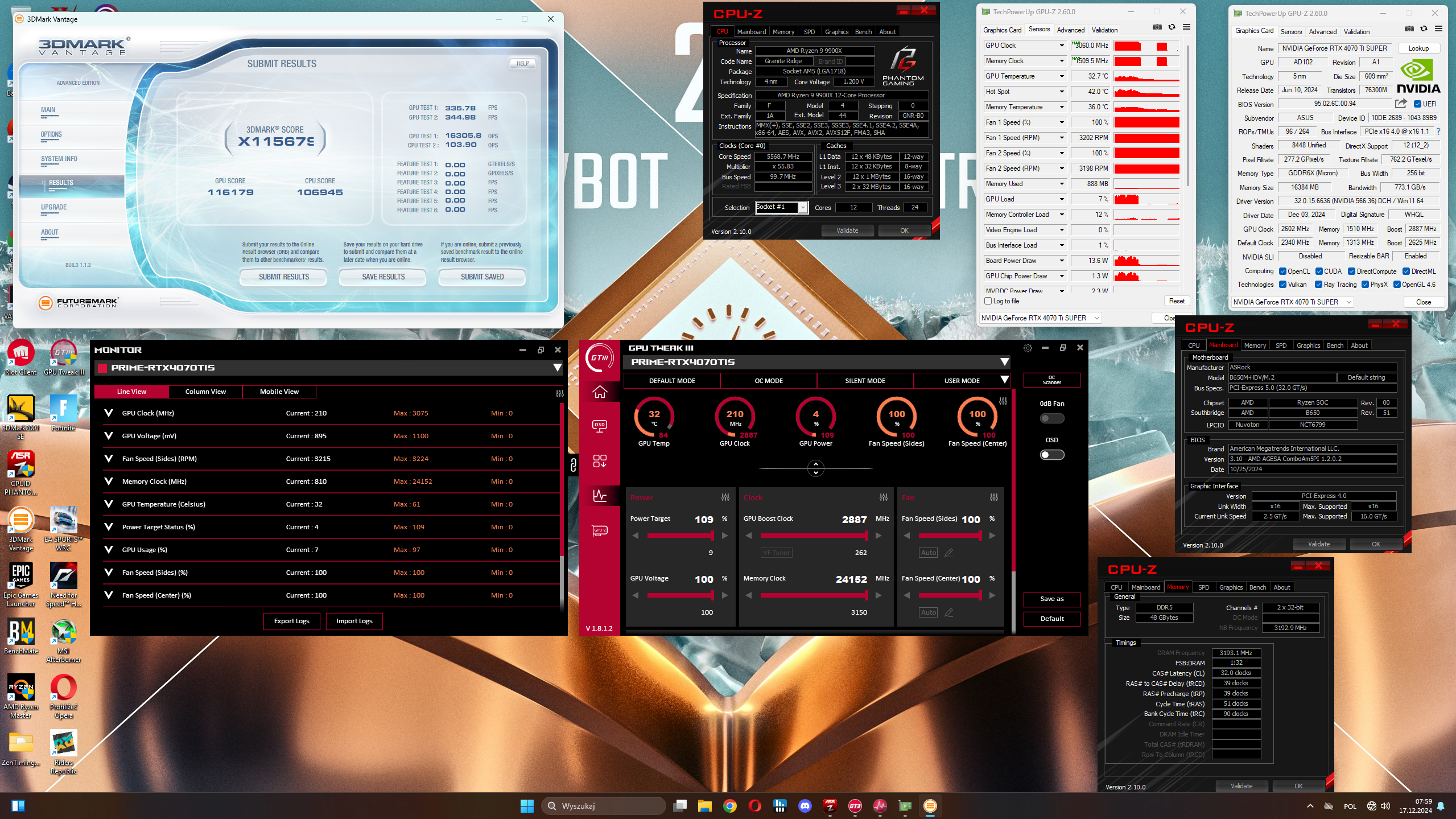Toggle the CUDA checkbox in GPU-Z
The width and height of the screenshot is (1456, 819).
pos(1319,271)
